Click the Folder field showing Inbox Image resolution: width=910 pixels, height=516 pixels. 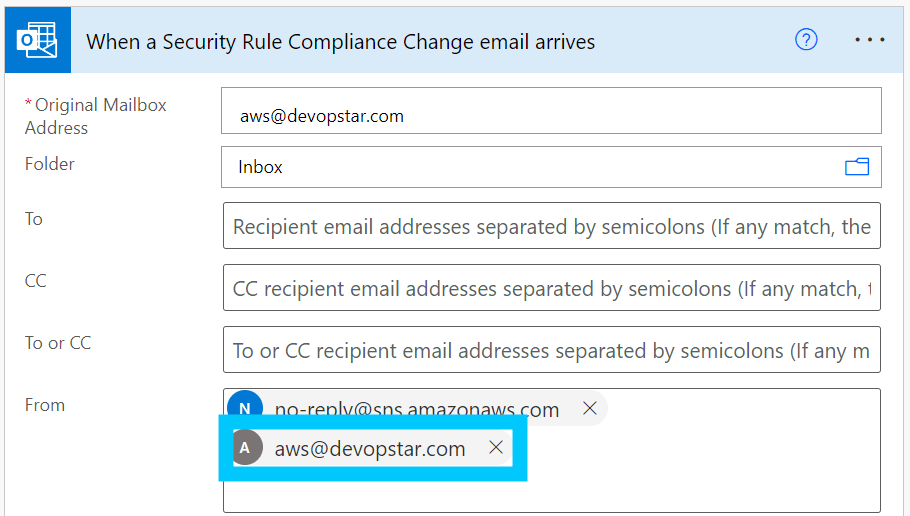[530, 167]
